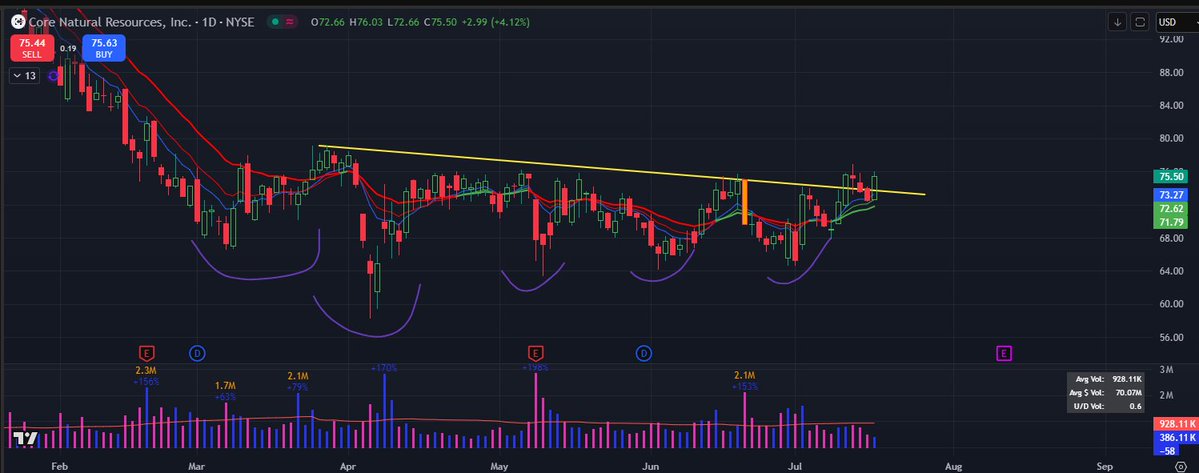Open chart settings gear at bottom right
Image resolution: width=1199 pixels, height=473 pixels.
[1181, 466]
